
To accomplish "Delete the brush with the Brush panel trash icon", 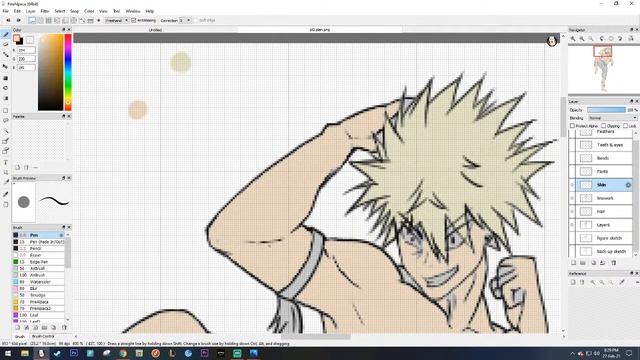I will click(x=64, y=327).
